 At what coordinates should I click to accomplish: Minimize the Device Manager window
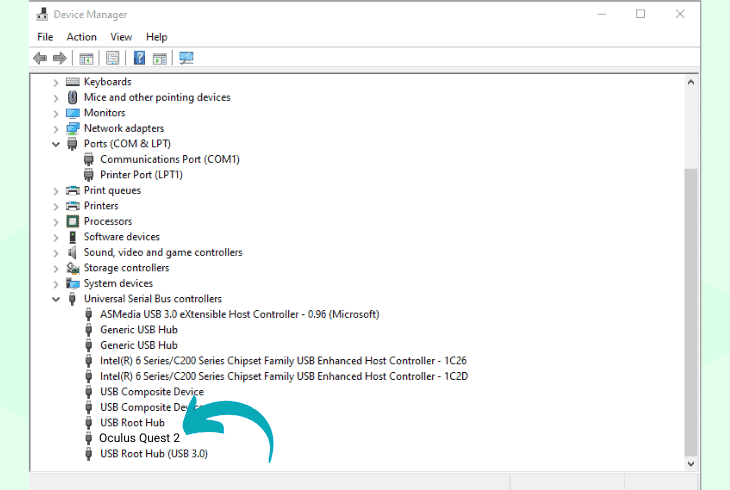(602, 14)
